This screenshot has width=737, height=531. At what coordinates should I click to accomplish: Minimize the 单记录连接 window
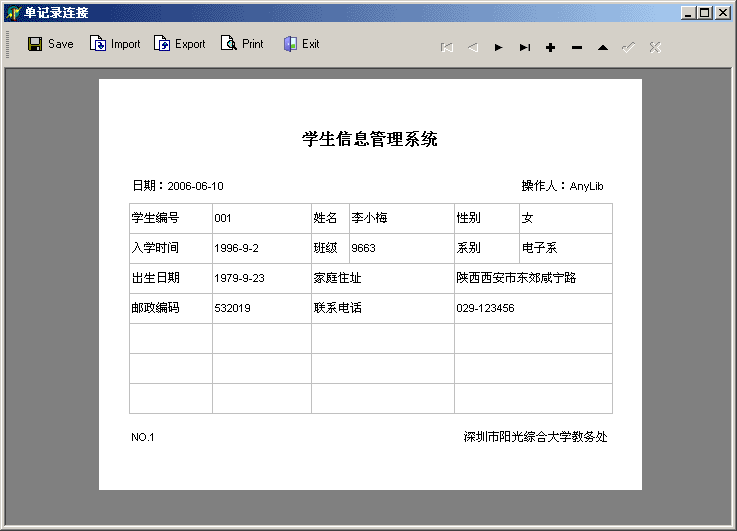click(688, 13)
